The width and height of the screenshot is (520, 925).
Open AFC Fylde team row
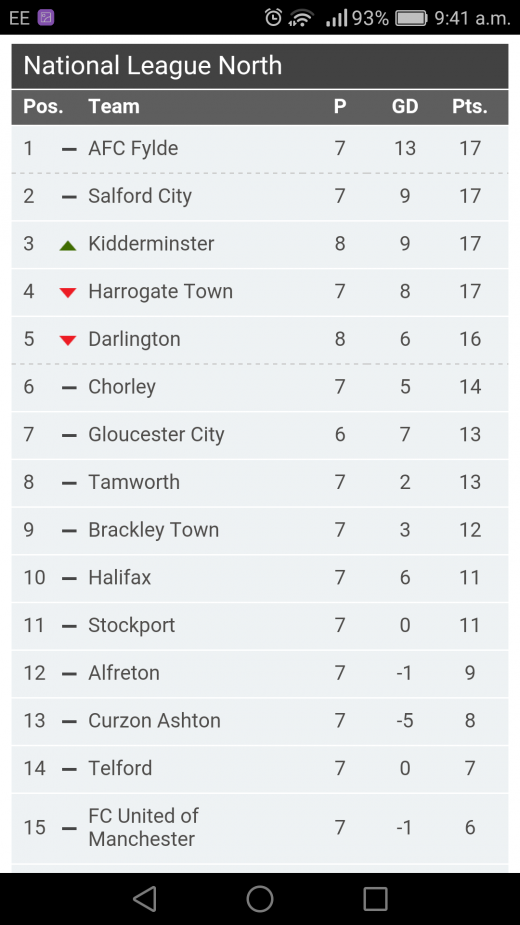[x=260, y=148]
